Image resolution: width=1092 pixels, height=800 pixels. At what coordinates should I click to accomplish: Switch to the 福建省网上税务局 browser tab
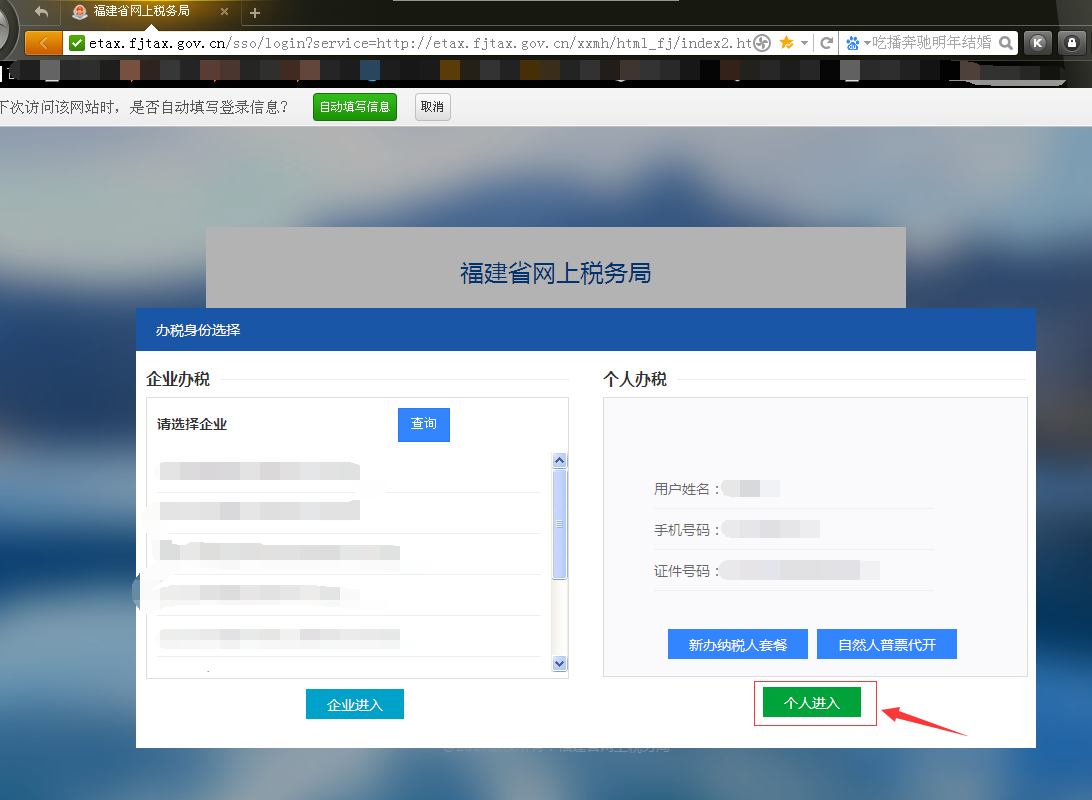click(150, 11)
